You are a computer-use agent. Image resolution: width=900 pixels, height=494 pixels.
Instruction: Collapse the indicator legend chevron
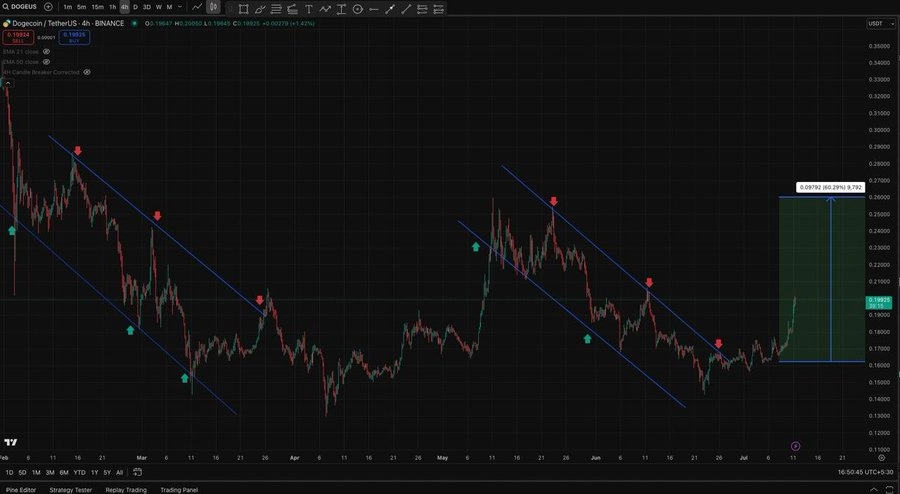click(x=8, y=83)
